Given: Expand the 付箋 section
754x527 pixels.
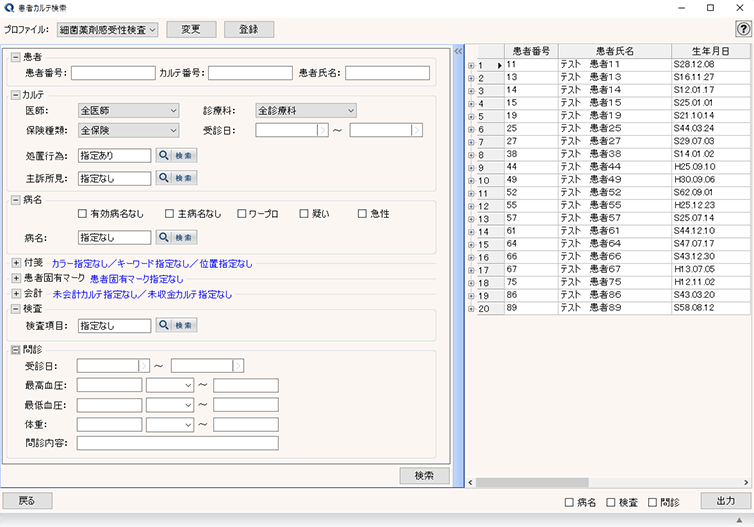Looking at the screenshot, I should 16,263.
